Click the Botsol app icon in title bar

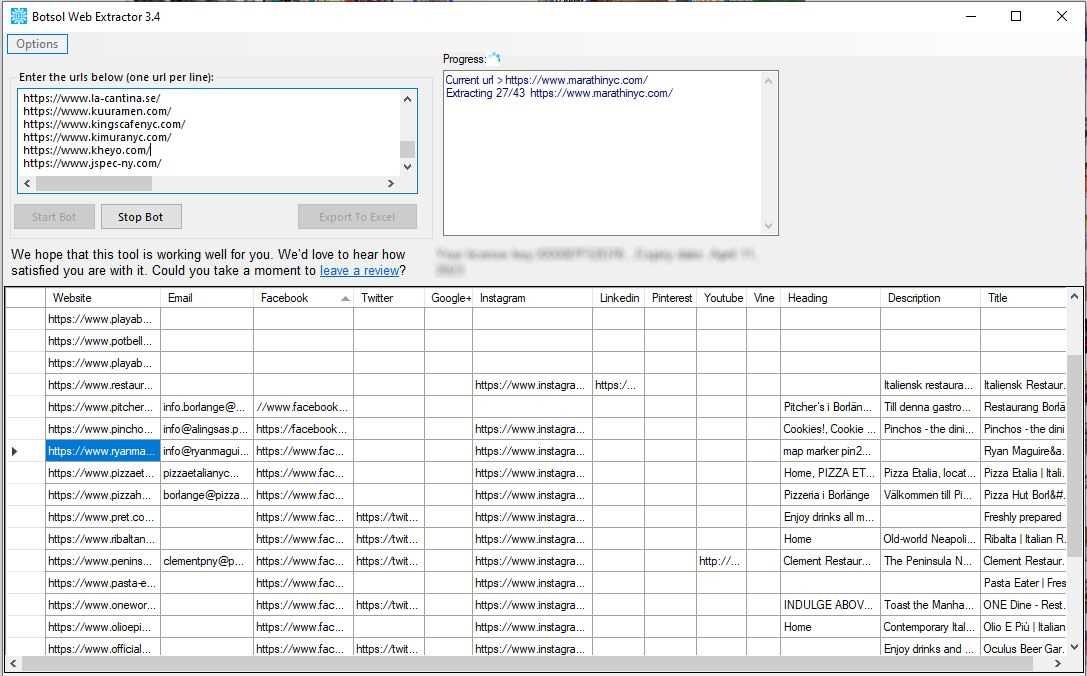point(19,16)
